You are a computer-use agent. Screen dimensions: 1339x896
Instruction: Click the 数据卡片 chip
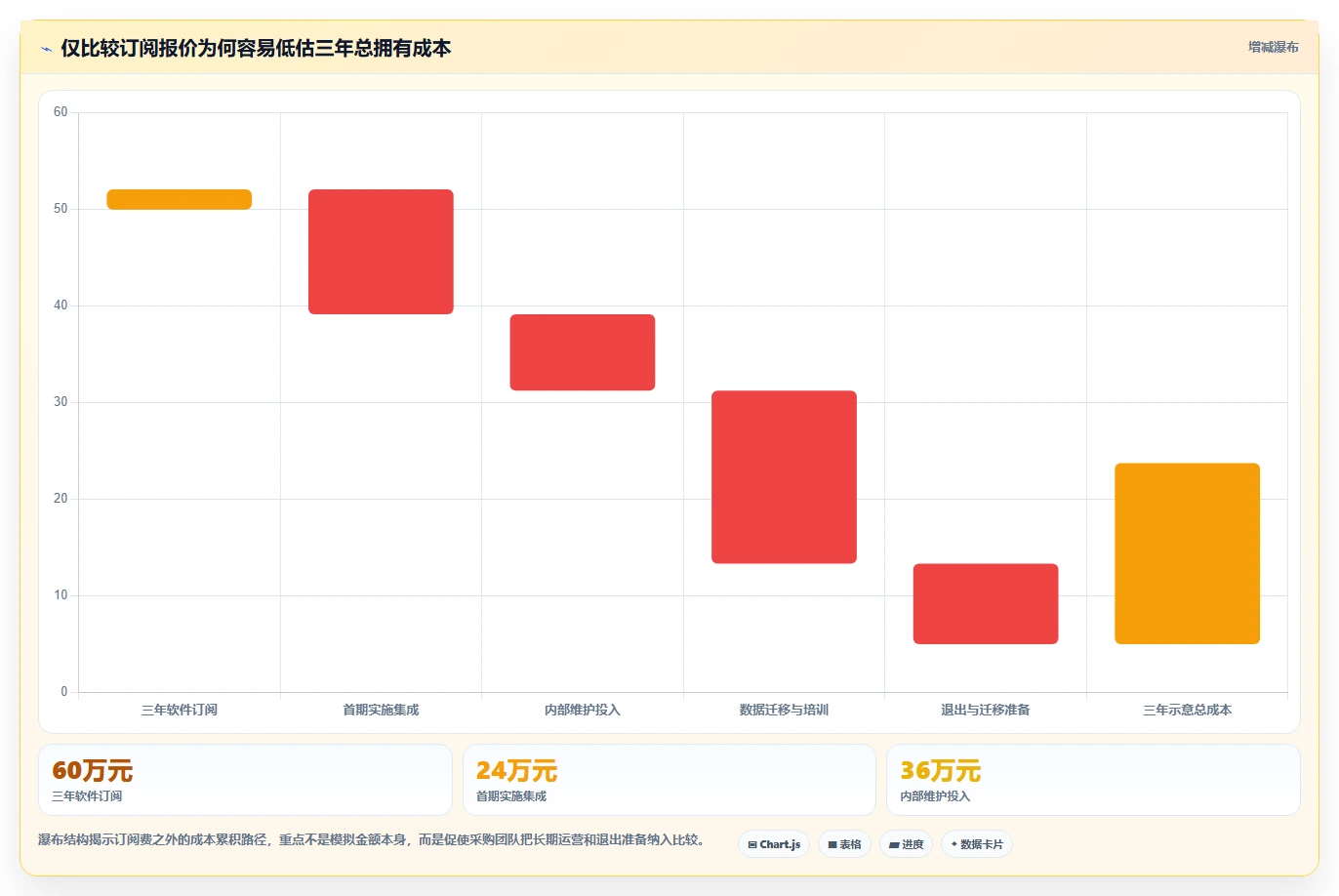977,844
